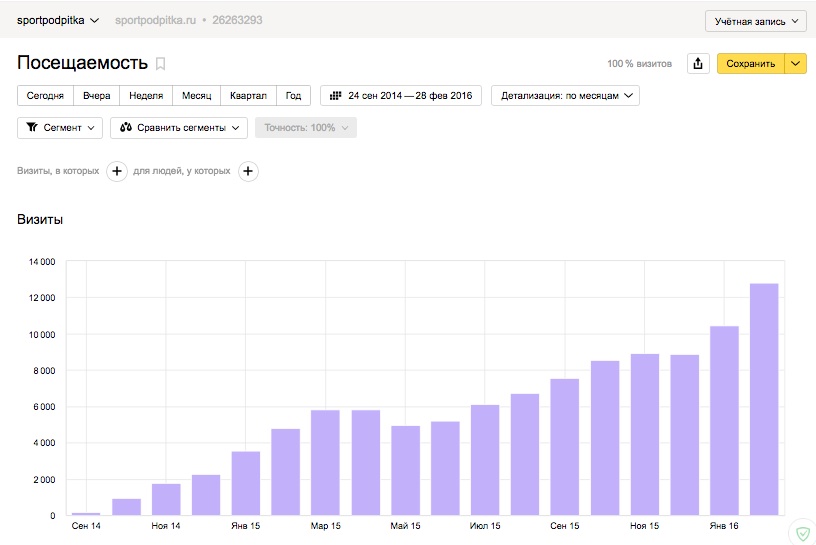This screenshot has width=816, height=545.
Task: Switch to the Квартал period
Action: coord(248,96)
